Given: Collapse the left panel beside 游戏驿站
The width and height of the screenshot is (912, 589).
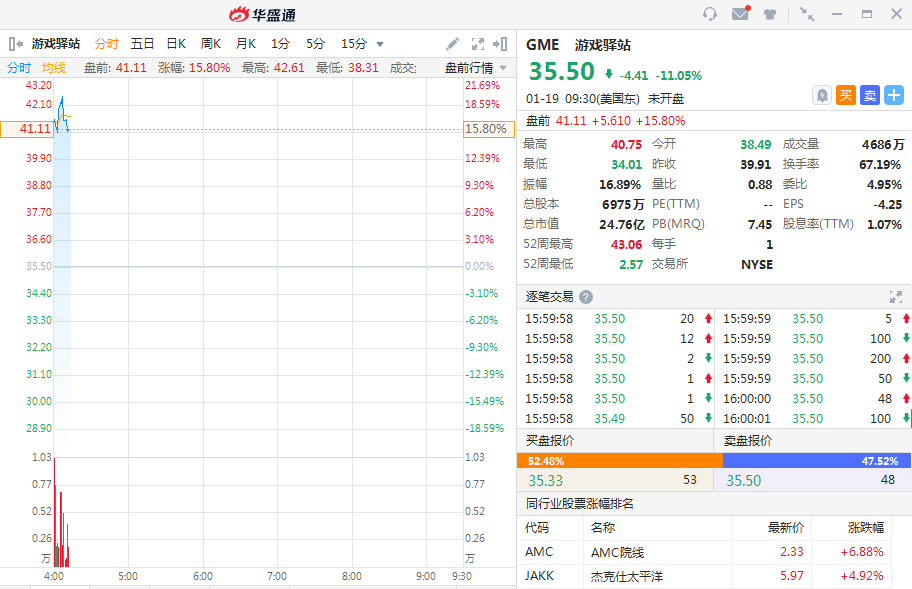Looking at the screenshot, I should [x=15, y=44].
